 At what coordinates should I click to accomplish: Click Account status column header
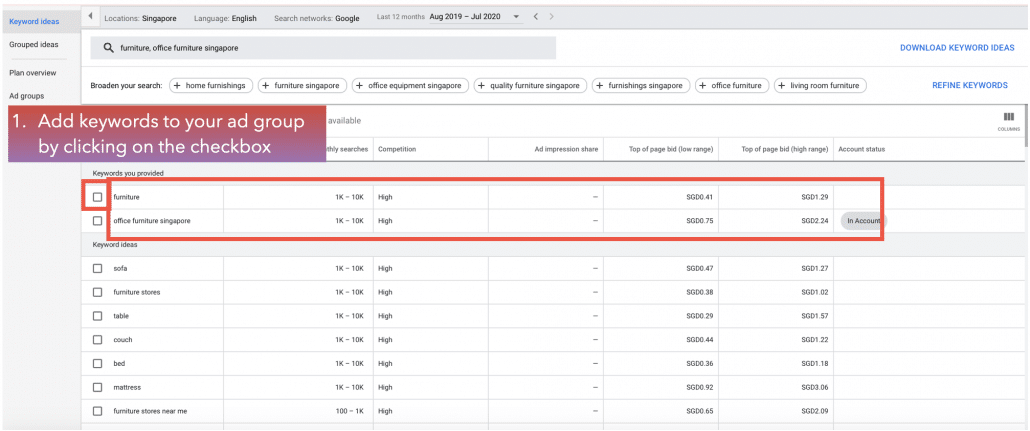pyautogui.click(x=861, y=149)
